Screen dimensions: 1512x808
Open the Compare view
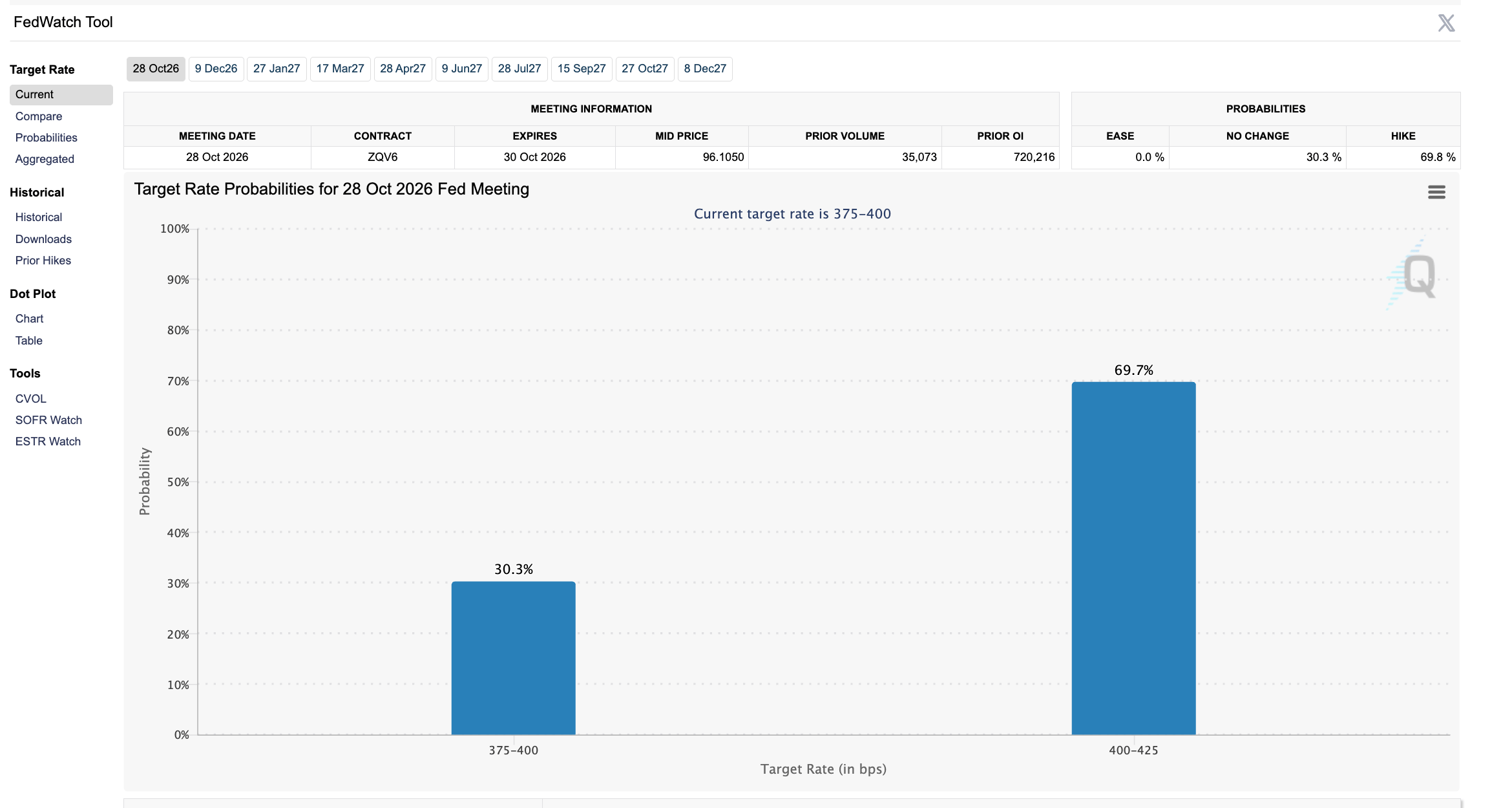[39, 116]
